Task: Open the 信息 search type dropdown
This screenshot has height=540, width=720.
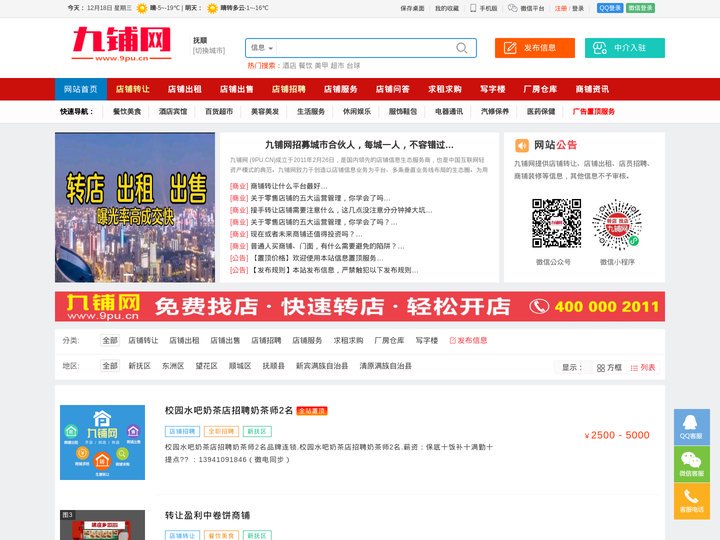Action: (x=262, y=48)
